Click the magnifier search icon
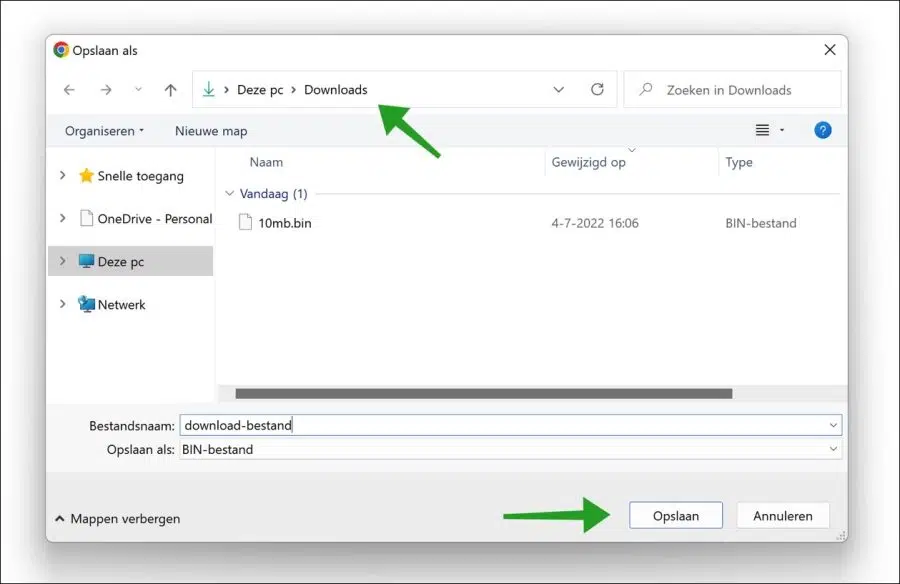Viewport: 900px width, 584px height. (646, 89)
